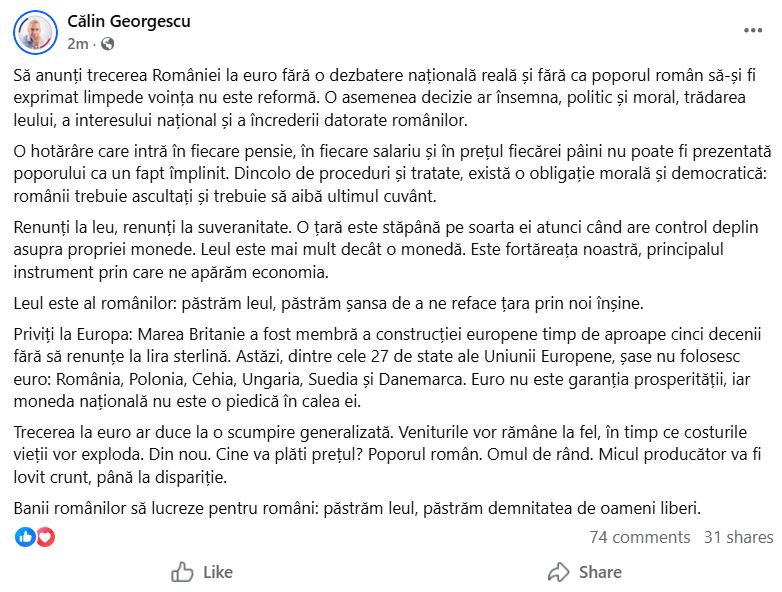782x592 pixels.
Task: Click the paragraph starting 'Trecerea la euro ar duce'
Action: [388, 454]
